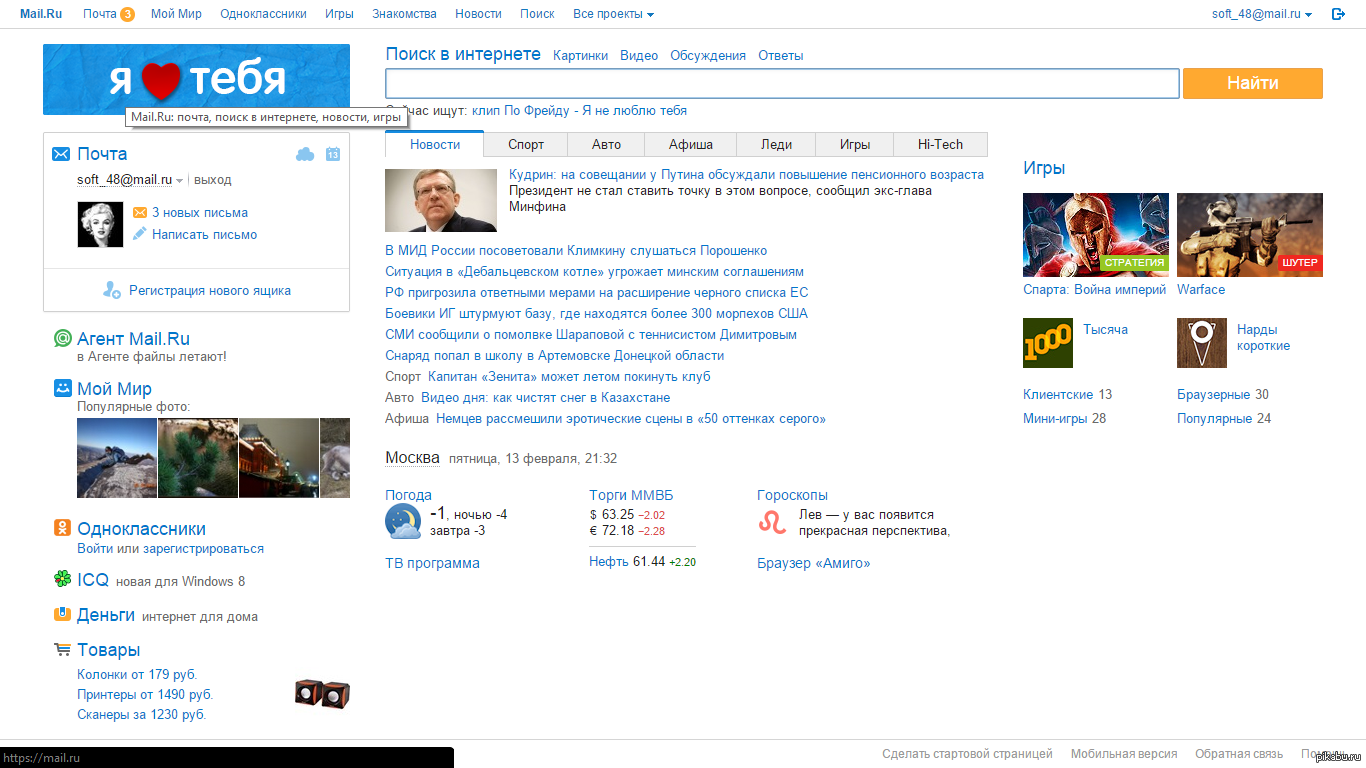1366x768 pixels.
Task: Click the Агент Mail.Ru green icon
Action: pos(62,339)
